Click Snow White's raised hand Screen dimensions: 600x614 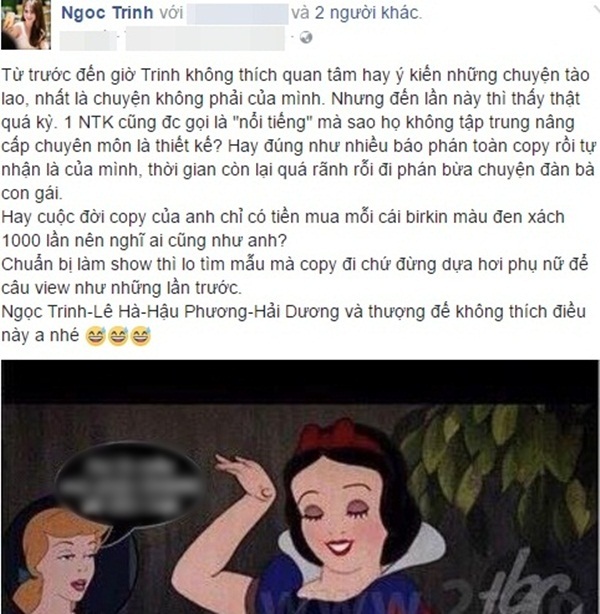(x=245, y=477)
